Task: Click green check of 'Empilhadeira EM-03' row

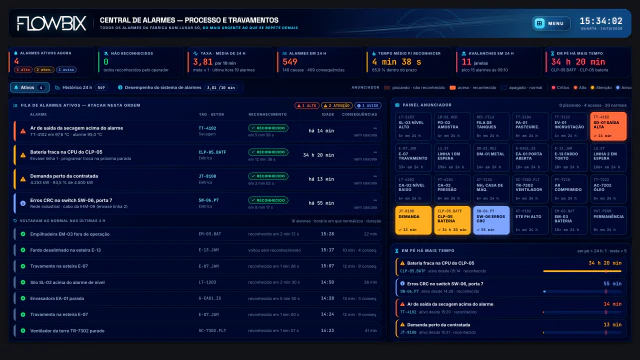Action: click(x=23, y=234)
